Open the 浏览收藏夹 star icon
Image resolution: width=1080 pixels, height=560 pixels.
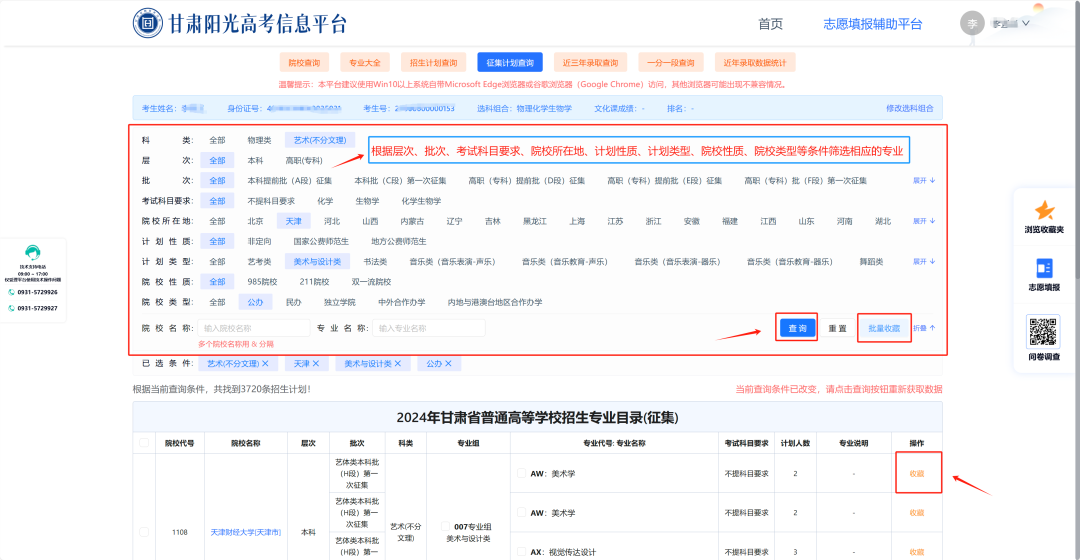click(1044, 210)
